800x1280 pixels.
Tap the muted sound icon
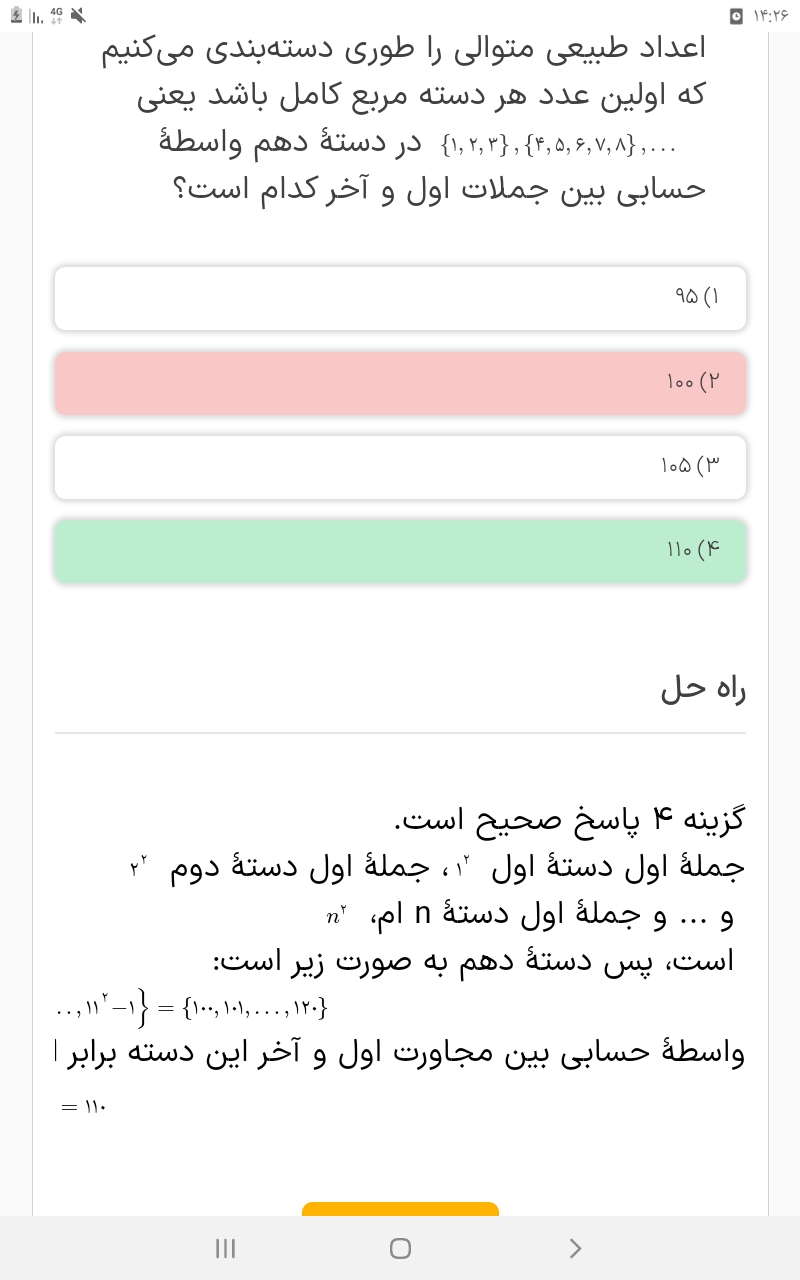[79, 16]
